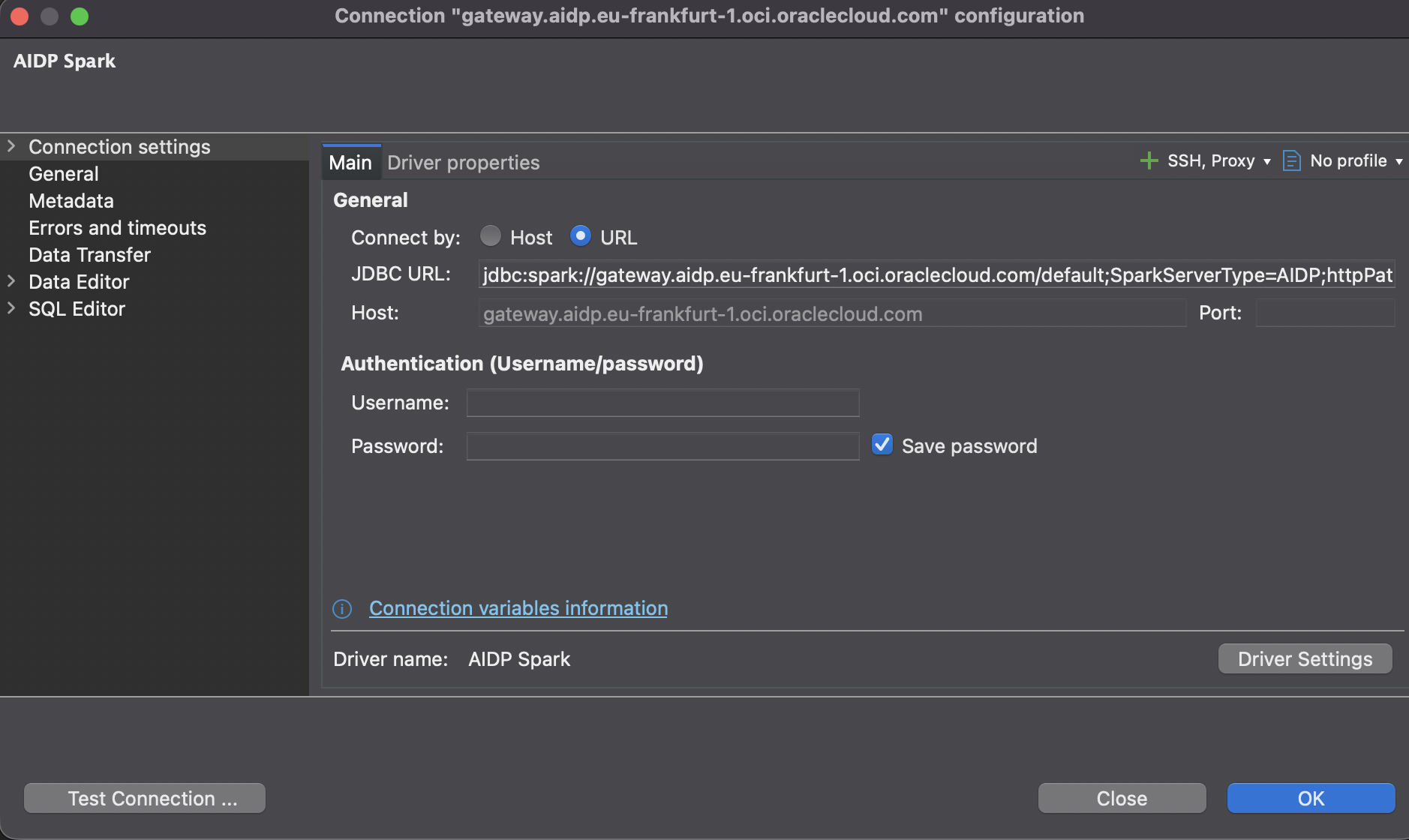Click the AIDP Spark driver name text

pos(519,659)
